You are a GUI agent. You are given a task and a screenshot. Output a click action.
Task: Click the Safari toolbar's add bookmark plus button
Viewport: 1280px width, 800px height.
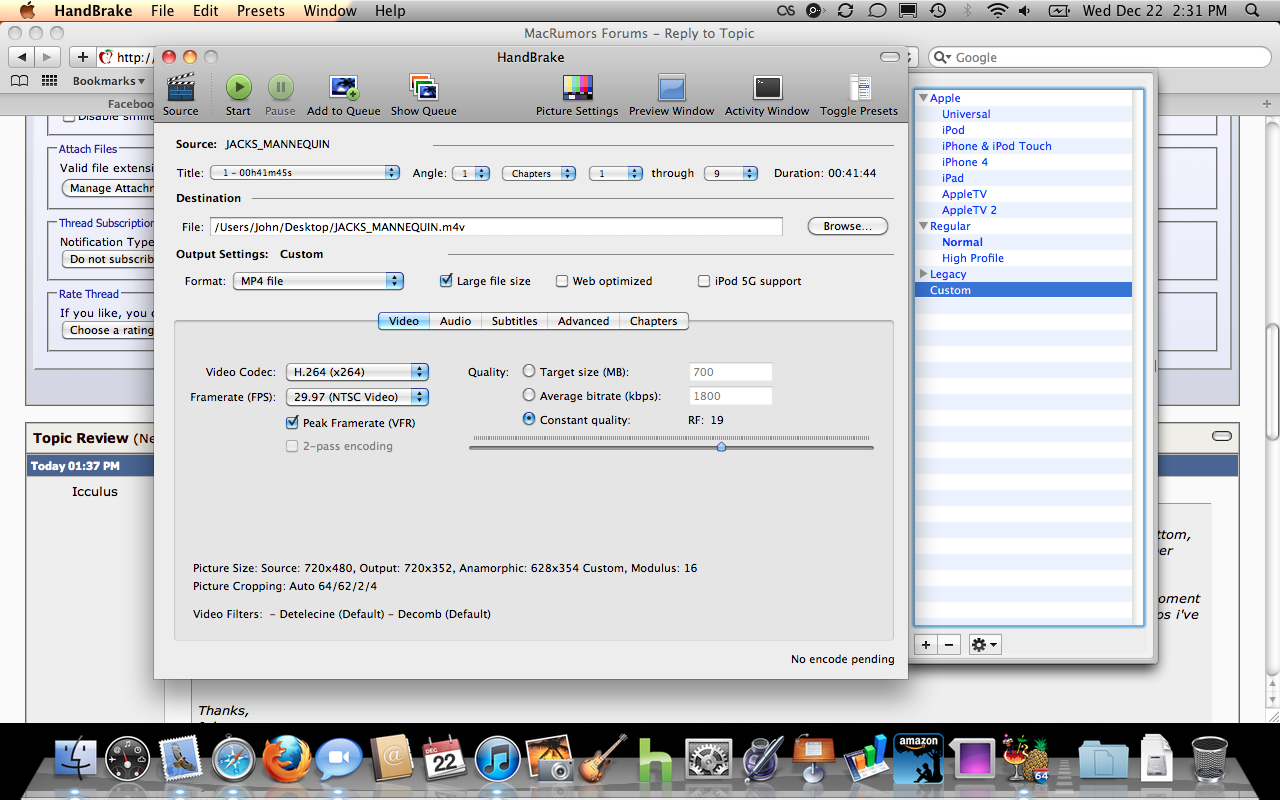[83, 57]
